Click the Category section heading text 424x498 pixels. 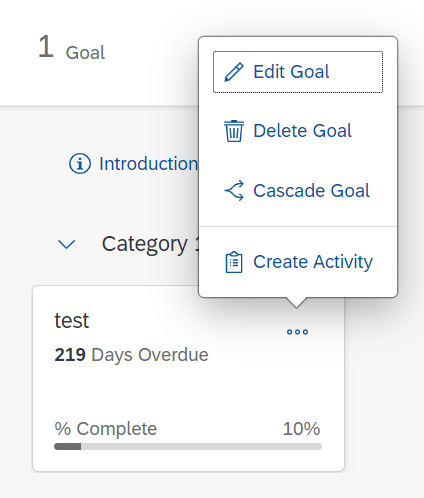pyautogui.click(x=150, y=244)
